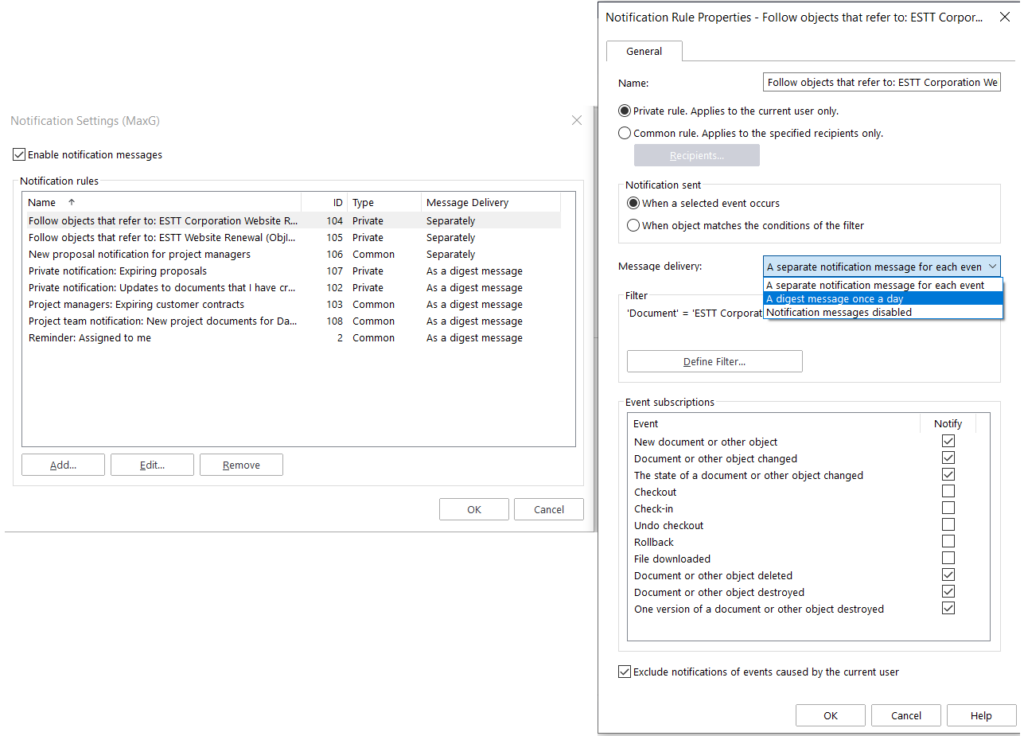1024x736 pixels.
Task: Click the Define Filter button
Action: tap(713, 361)
